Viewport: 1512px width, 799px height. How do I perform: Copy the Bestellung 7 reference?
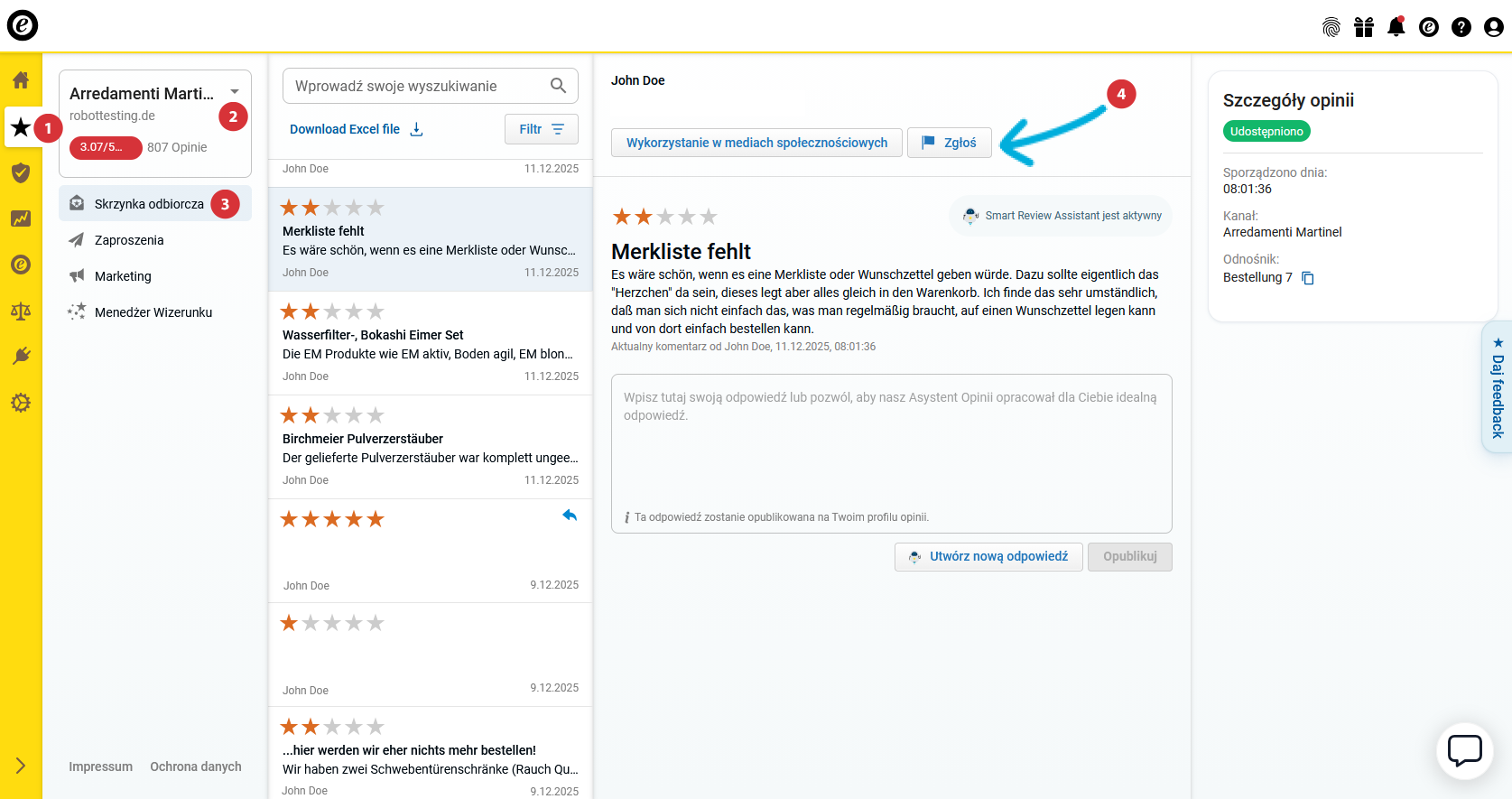(x=1308, y=278)
